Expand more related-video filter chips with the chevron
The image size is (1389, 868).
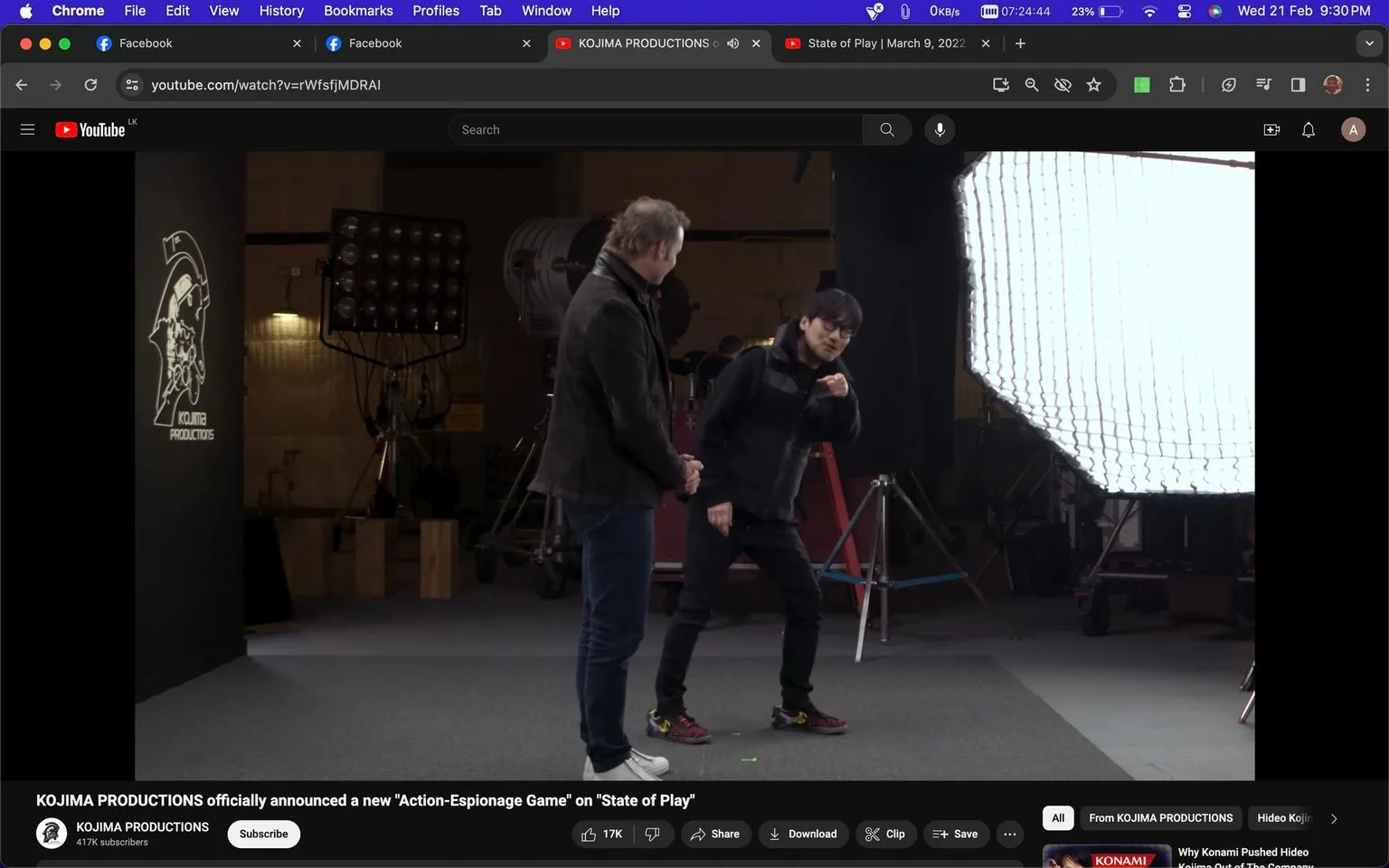pos(1334,818)
